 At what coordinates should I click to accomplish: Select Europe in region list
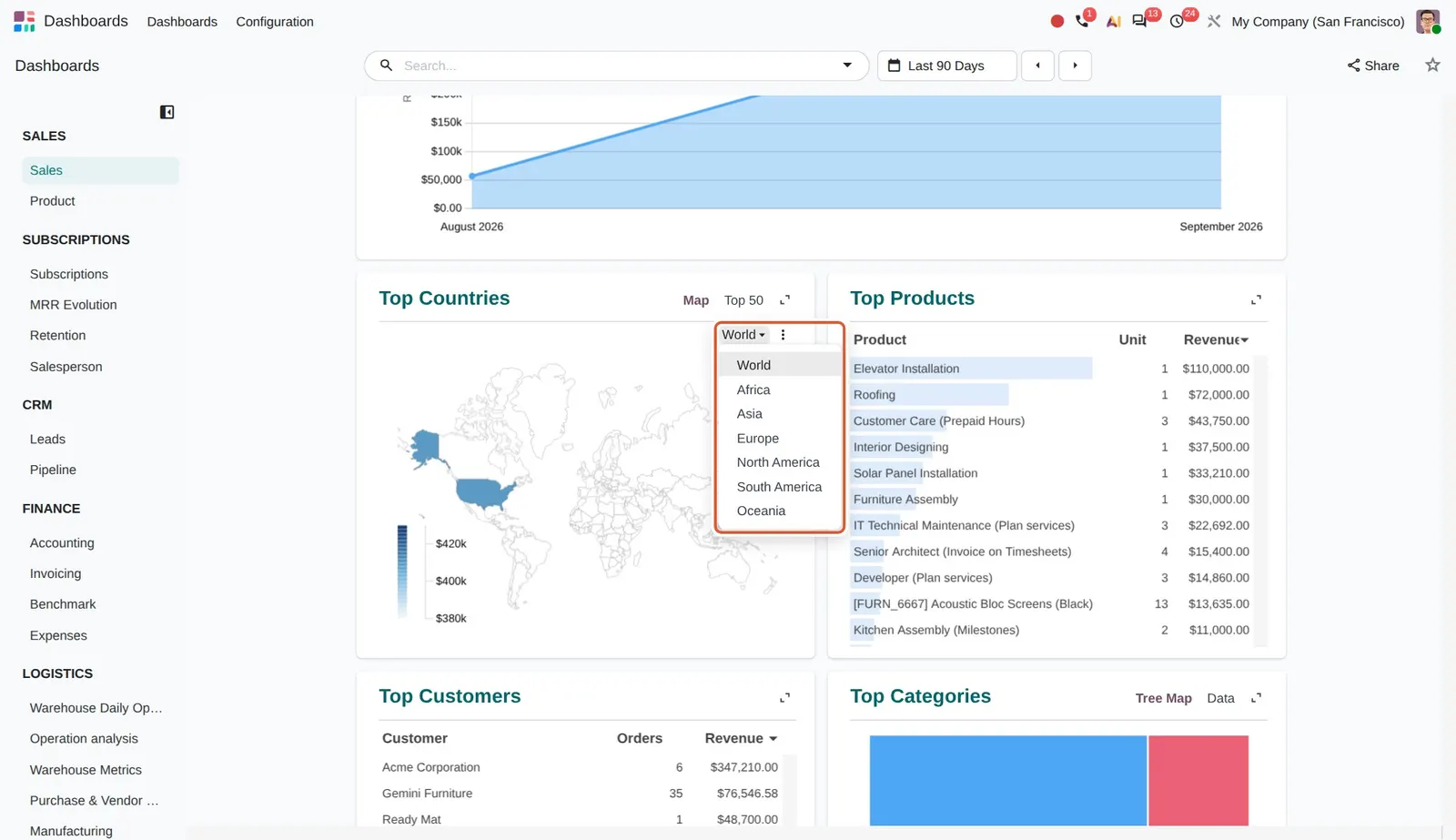click(x=779, y=439)
